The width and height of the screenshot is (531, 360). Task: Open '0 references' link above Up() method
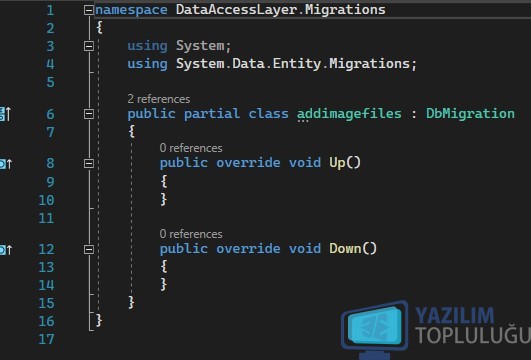[x=191, y=148]
